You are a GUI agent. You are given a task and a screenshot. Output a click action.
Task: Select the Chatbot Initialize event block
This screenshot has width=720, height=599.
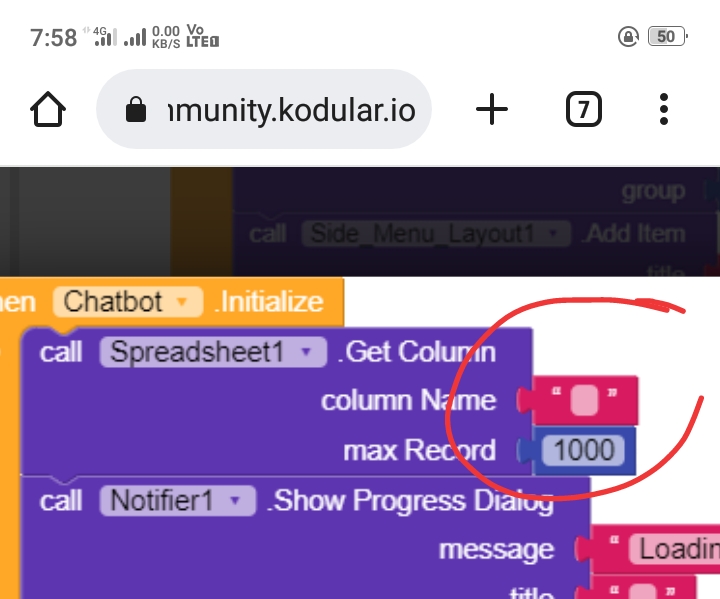click(x=172, y=302)
